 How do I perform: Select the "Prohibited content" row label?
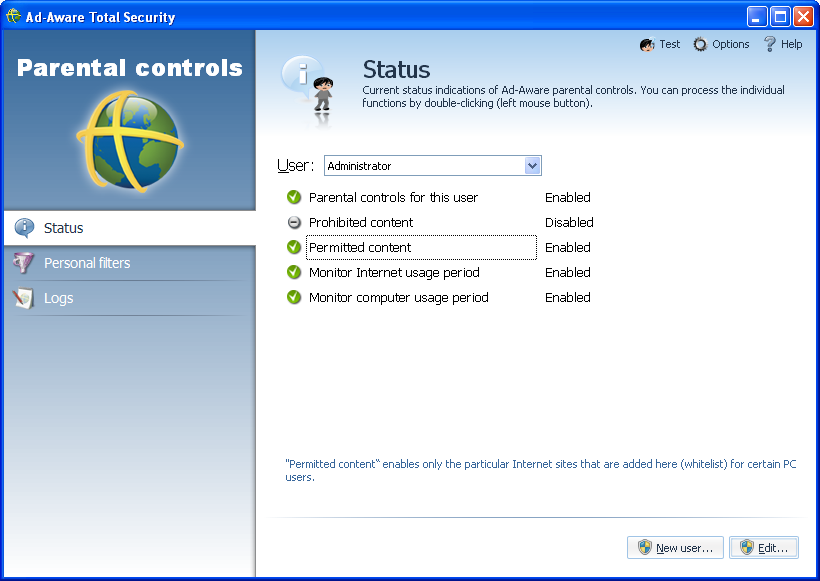[x=361, y=223]
